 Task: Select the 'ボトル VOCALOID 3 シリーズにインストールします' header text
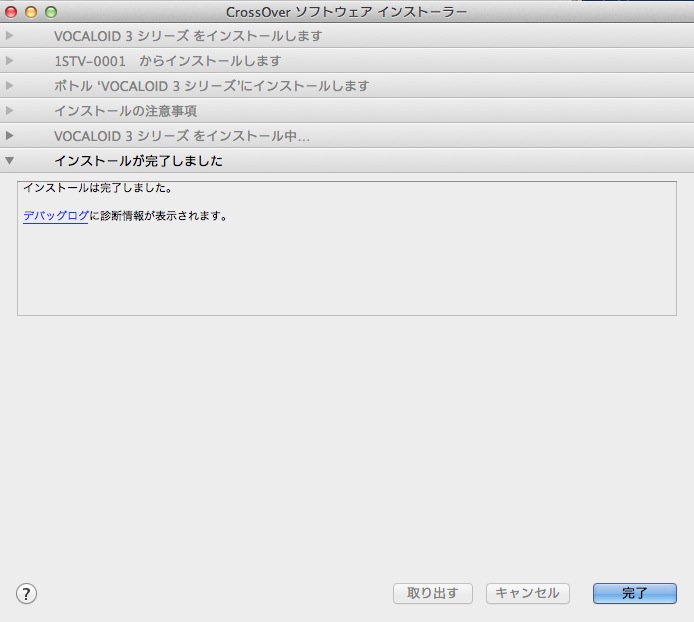click(212, 86)
